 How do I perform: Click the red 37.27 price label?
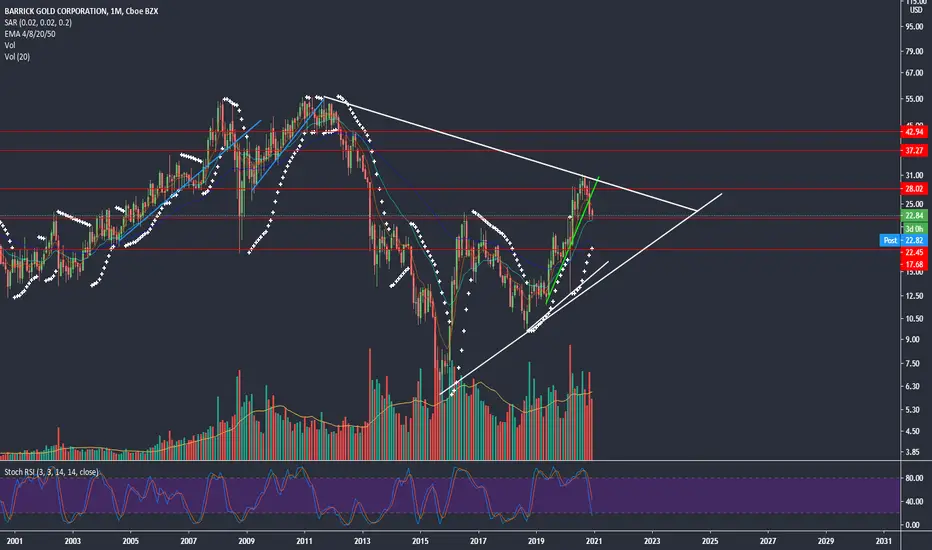[914, 150]
